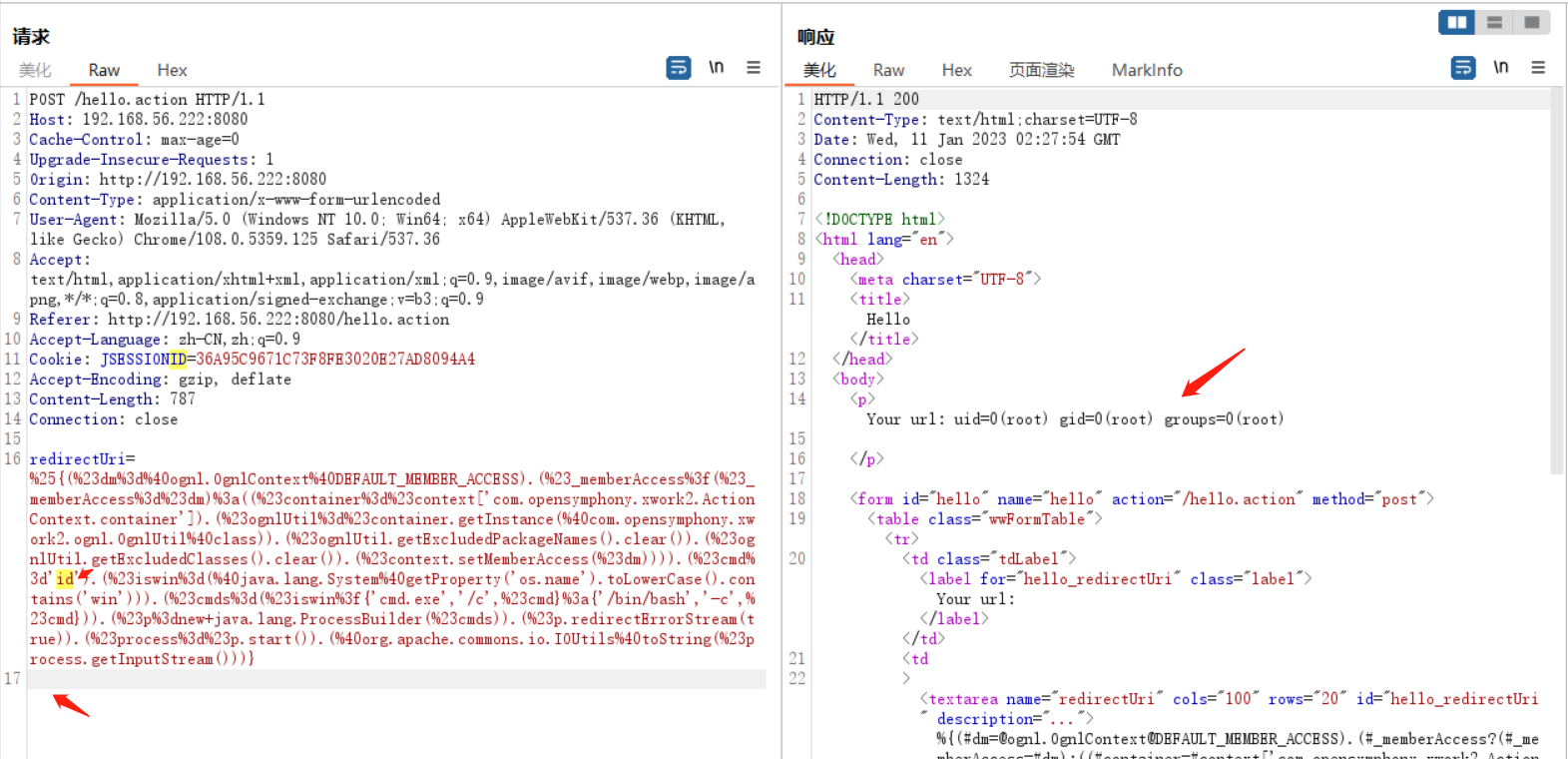Open response MarkInfo tab
The image size is (1568, 759).
1147,70
